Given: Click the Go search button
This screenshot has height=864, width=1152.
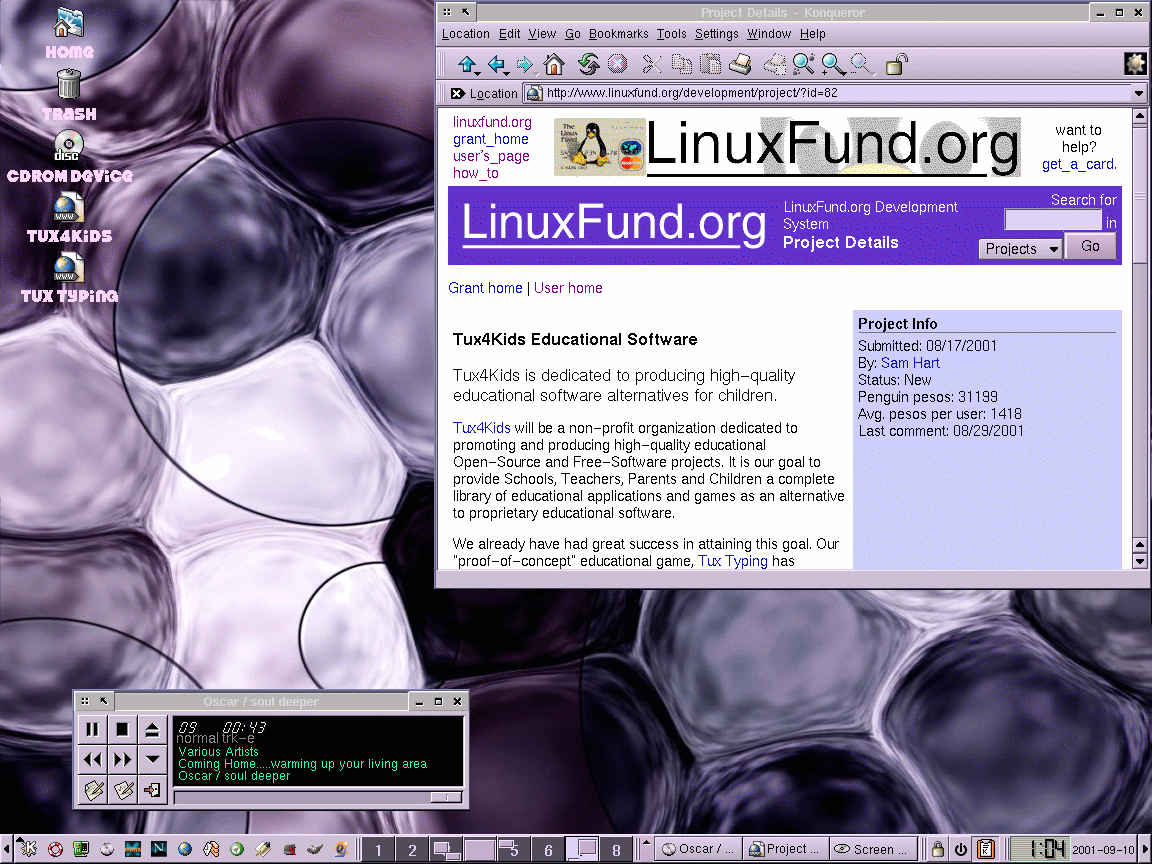Looking at the screenshot, I should click(x=1090, y=246).
